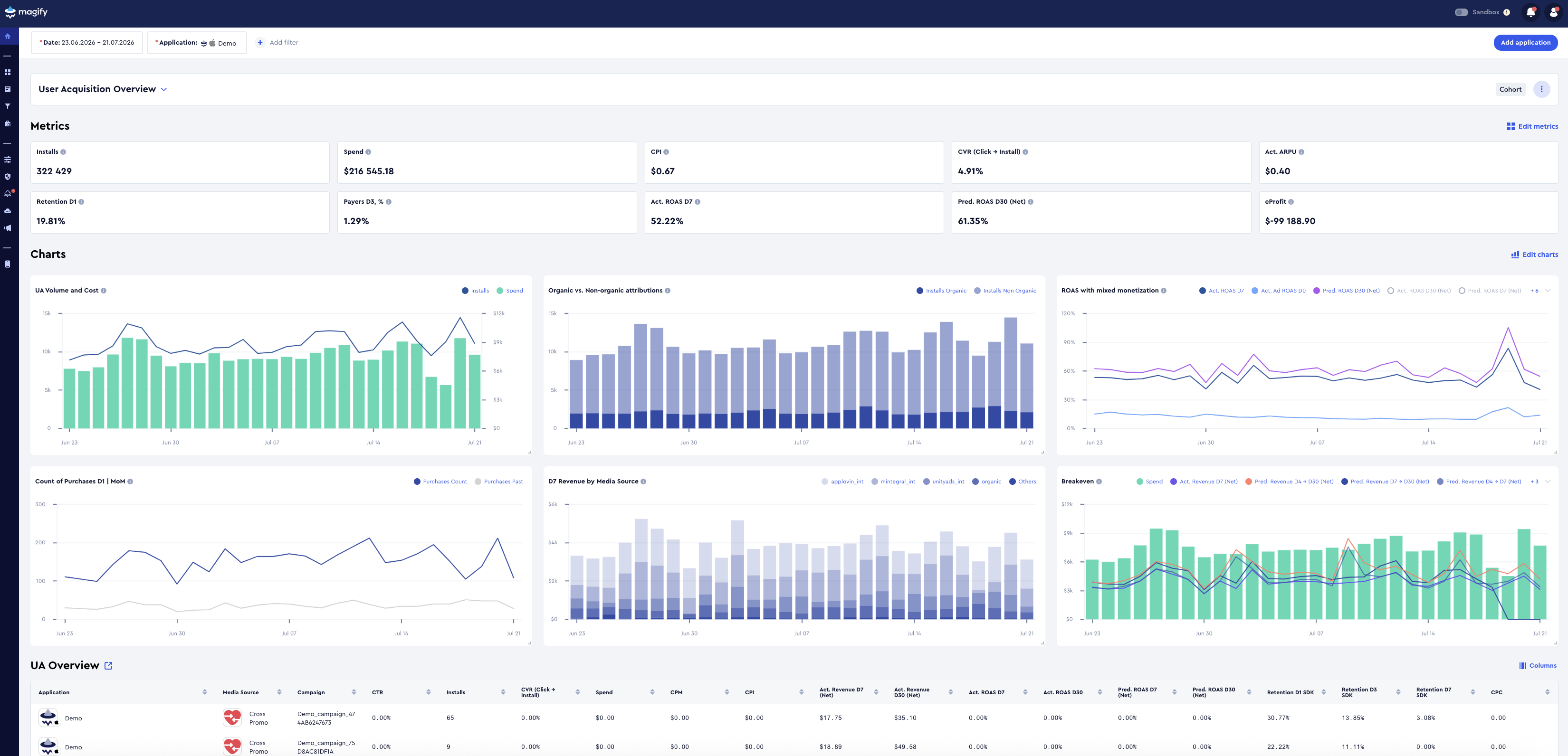Sort by Application column
Viewport: 1568px width, 756px height.
[x=204, y=692]
